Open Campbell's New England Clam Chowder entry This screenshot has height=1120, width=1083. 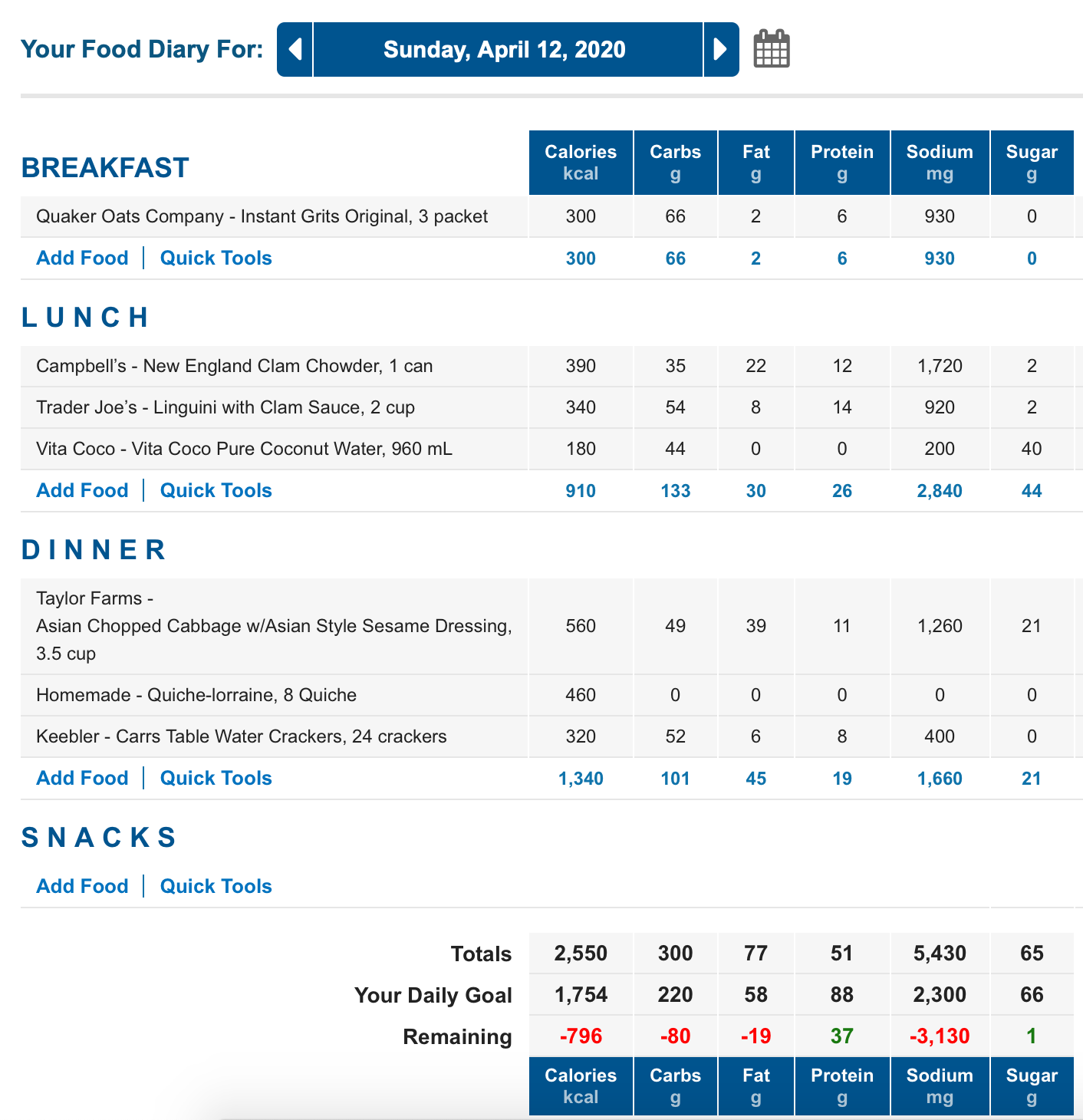[x=235, y=366]
